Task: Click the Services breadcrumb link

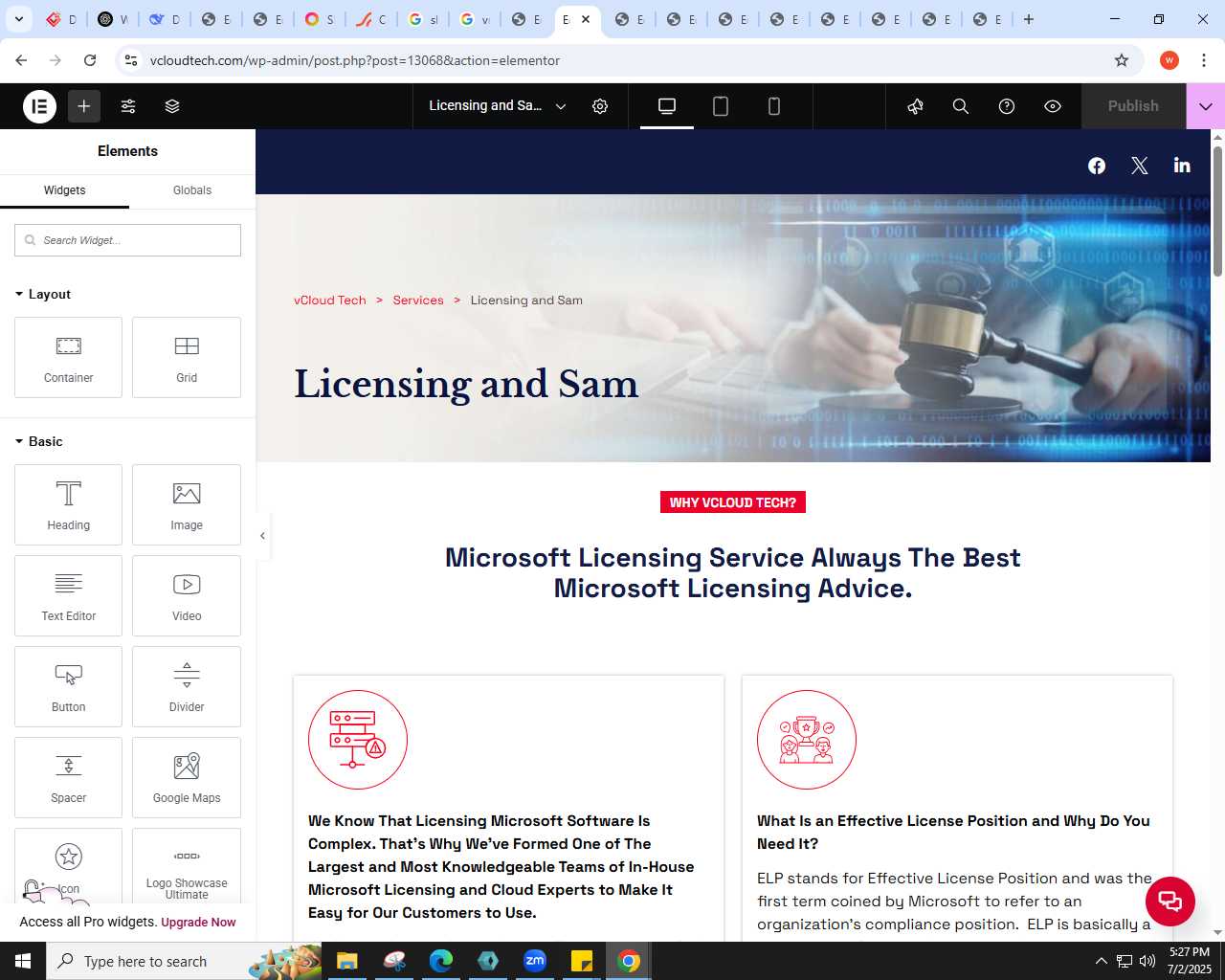Action: [418, 301]
